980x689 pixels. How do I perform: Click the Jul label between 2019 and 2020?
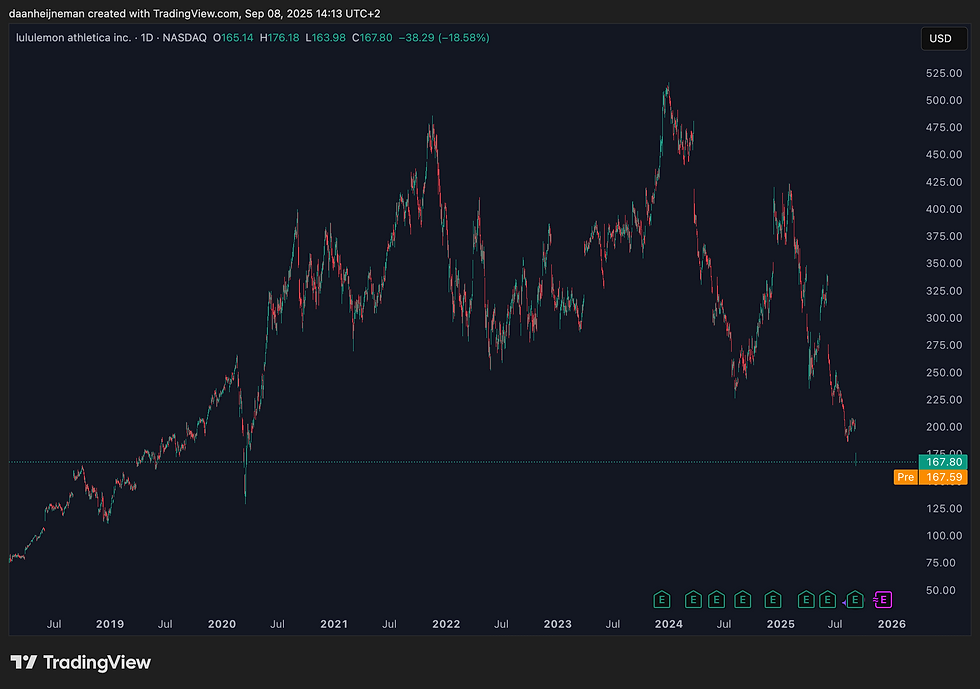coord(165,624)
